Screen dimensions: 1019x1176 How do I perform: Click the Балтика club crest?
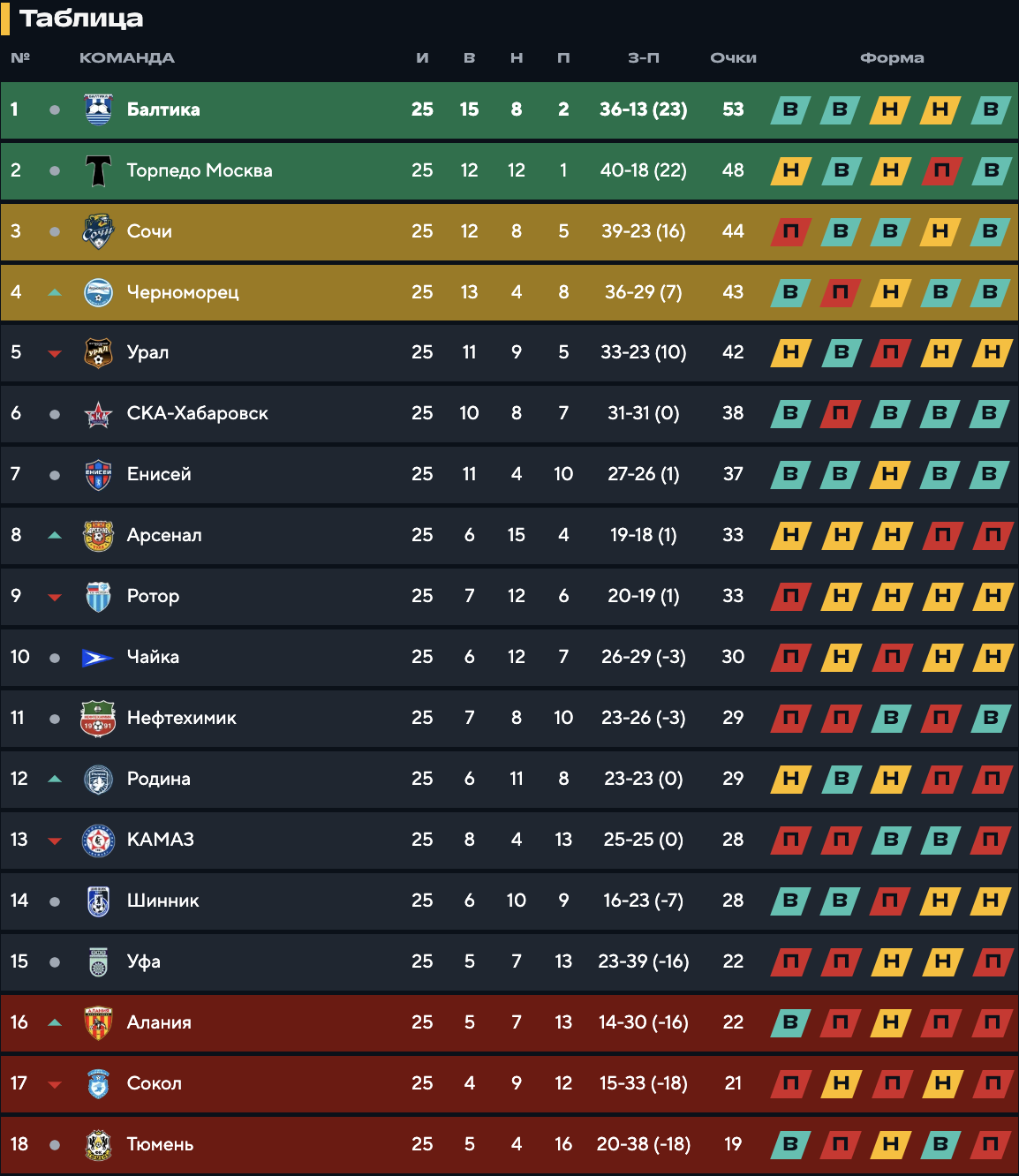click(x=98, y=109)
